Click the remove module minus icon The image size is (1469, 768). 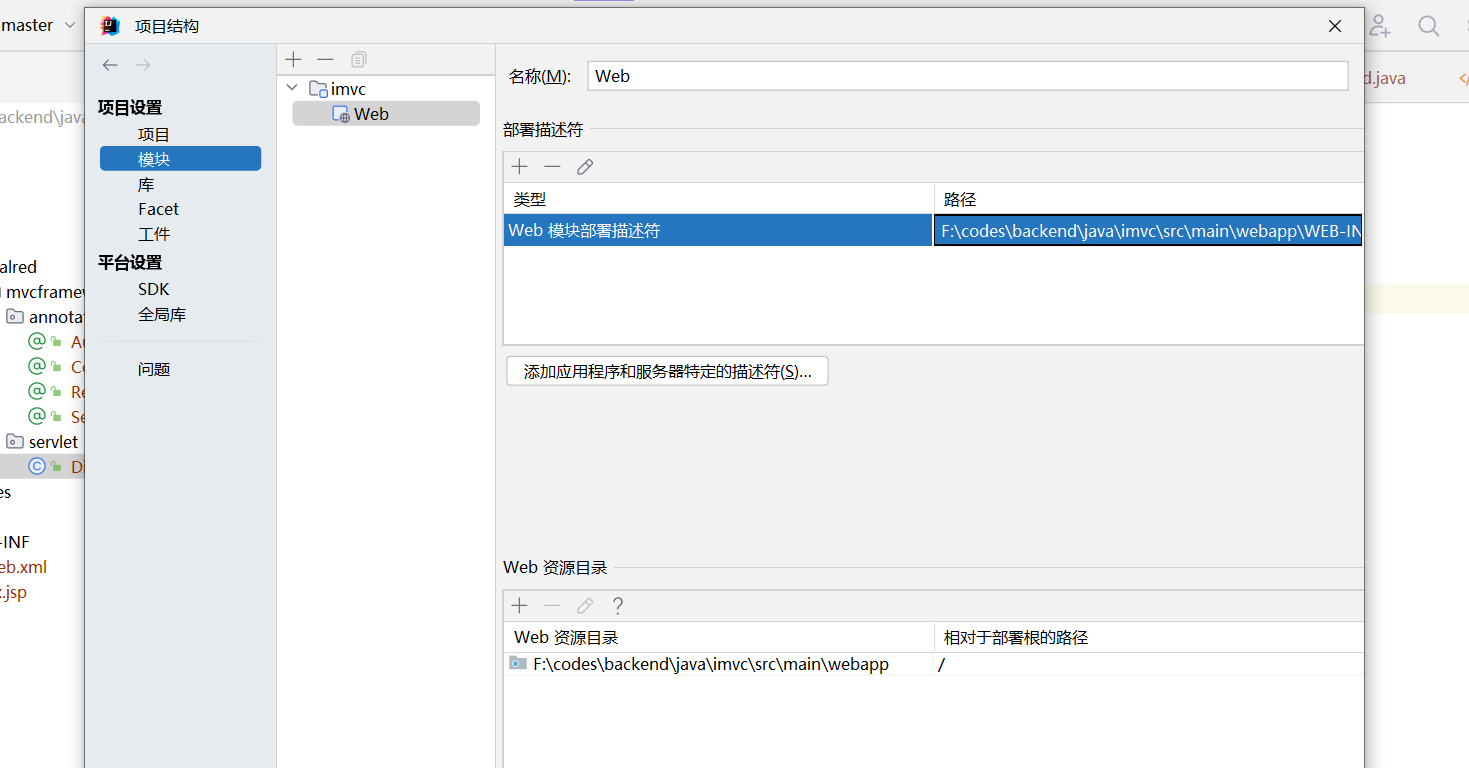tap(325, 60)
